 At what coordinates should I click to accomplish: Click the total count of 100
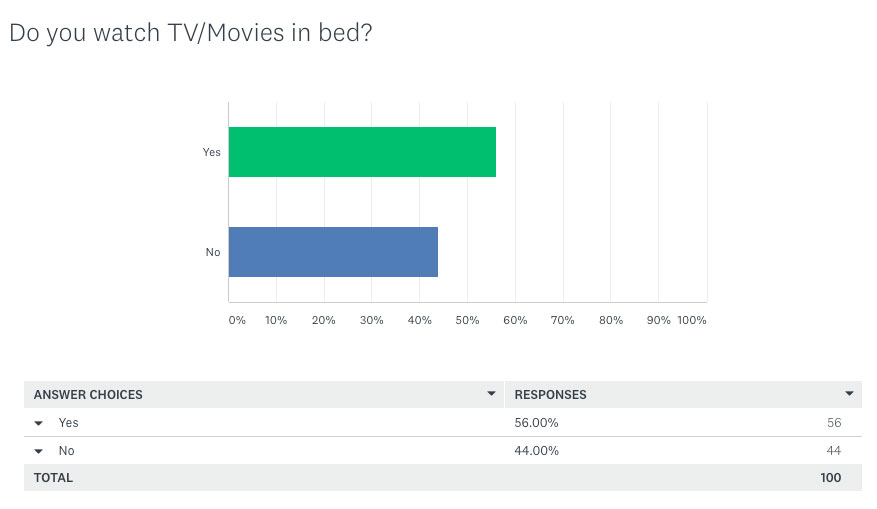coord(831,478)
